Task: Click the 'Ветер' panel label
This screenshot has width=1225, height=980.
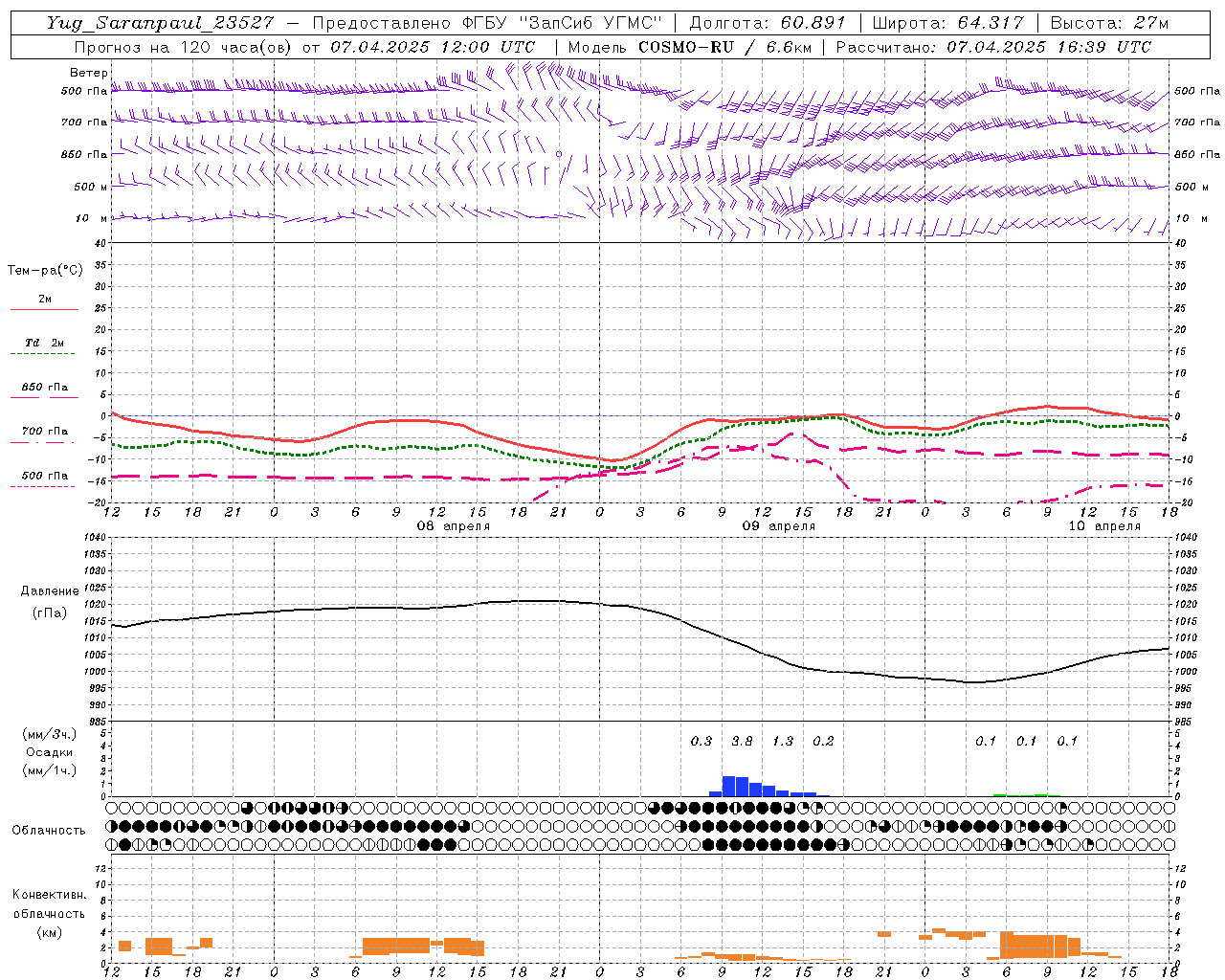Action: [88, 73]
